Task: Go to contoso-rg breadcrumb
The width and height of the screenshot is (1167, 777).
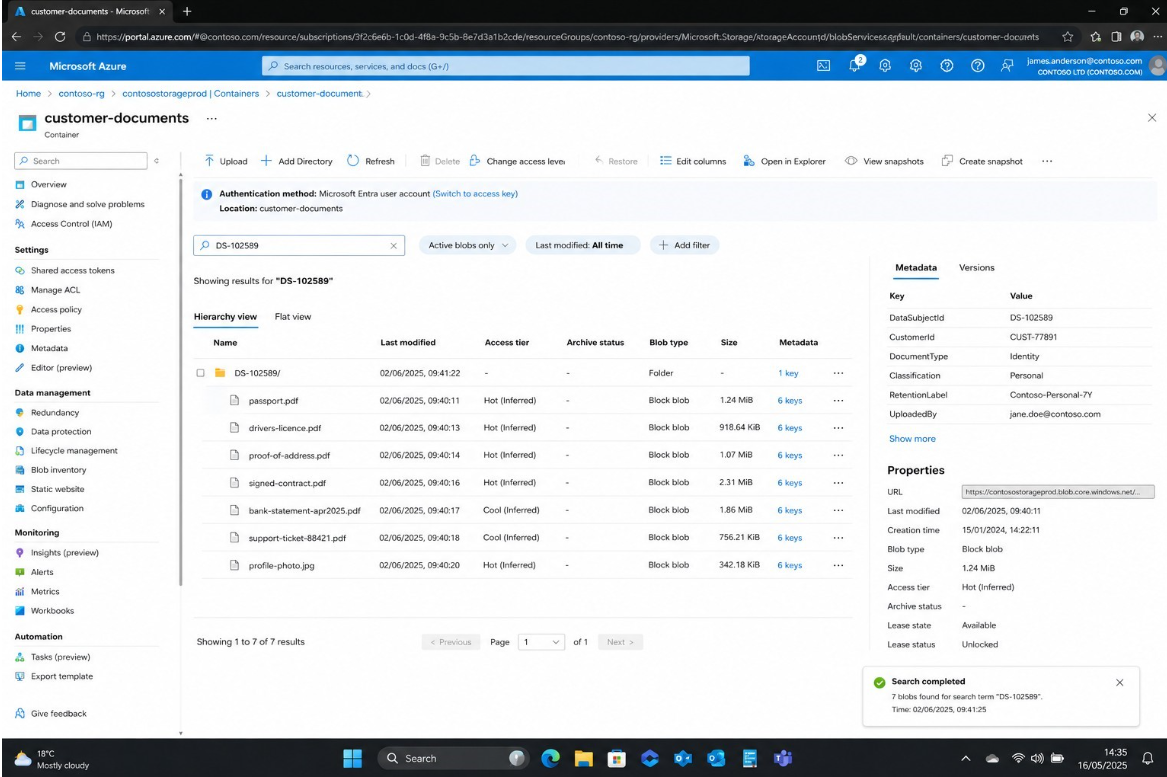Action: coord(81,94)
